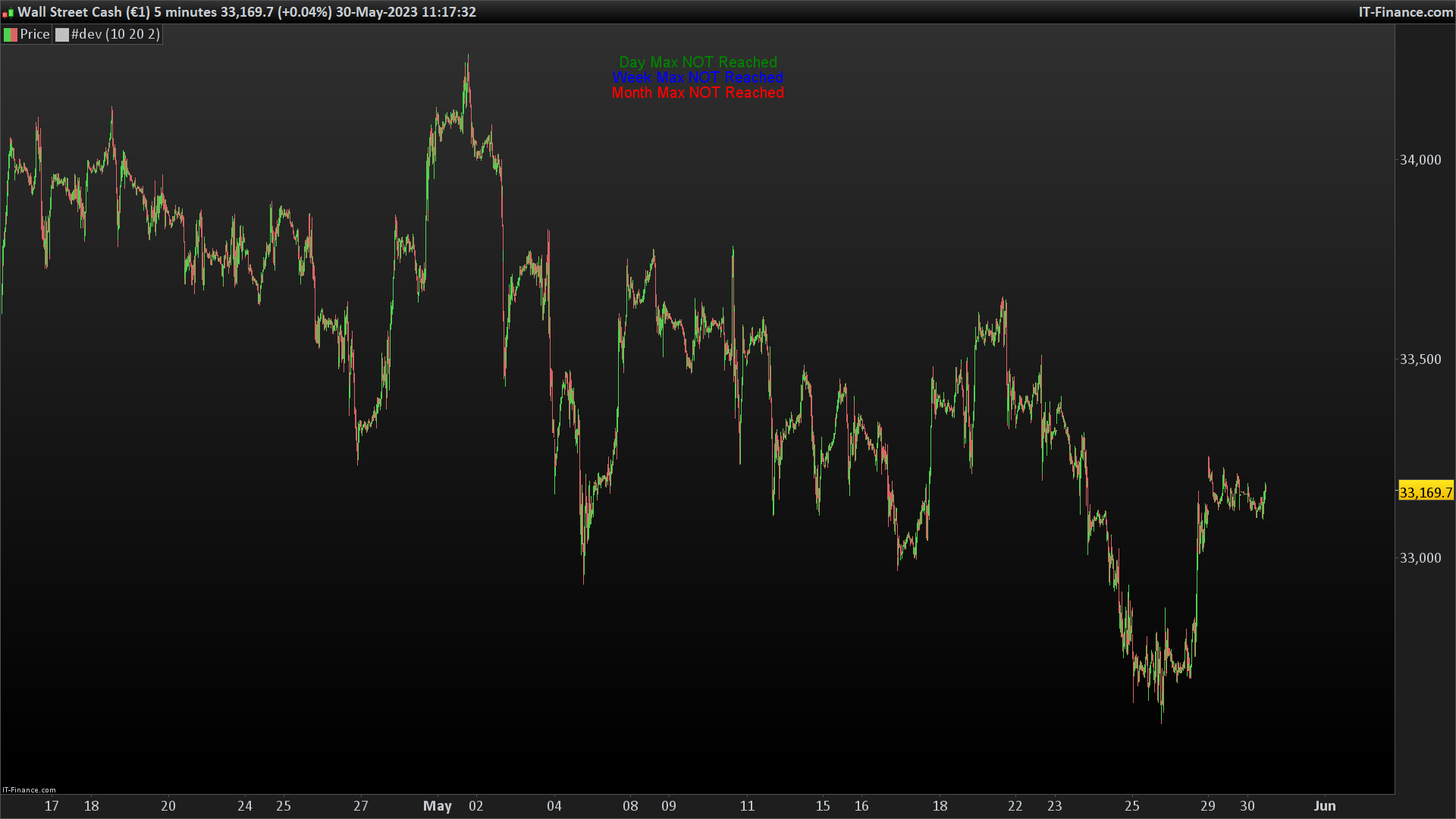Click the small IT-Finance.com watermark link
This screenshot has height=819, width=1456.
pyautogui.click(x=29, y=789)
